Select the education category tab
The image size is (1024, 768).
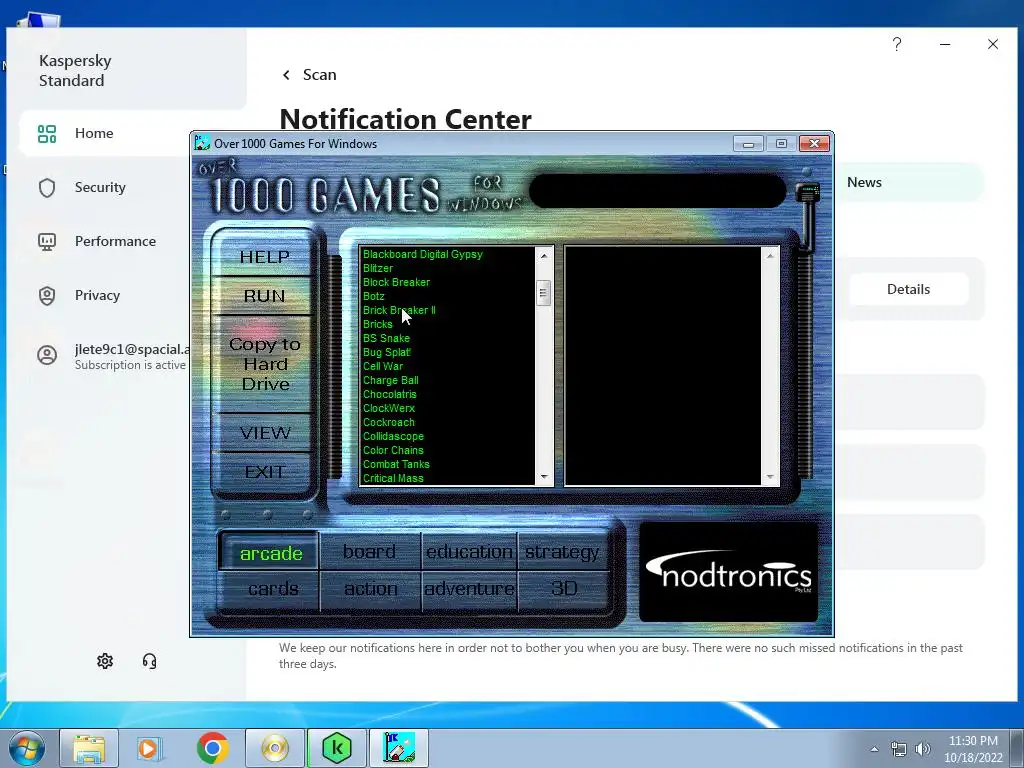470,552
